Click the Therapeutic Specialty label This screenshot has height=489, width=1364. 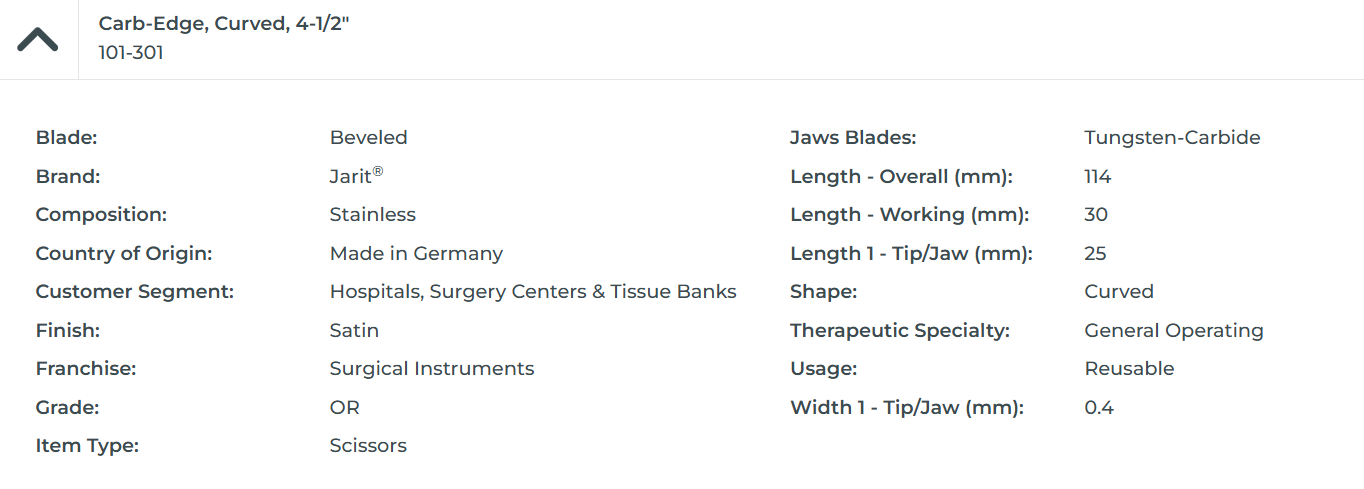coord(900,331)
